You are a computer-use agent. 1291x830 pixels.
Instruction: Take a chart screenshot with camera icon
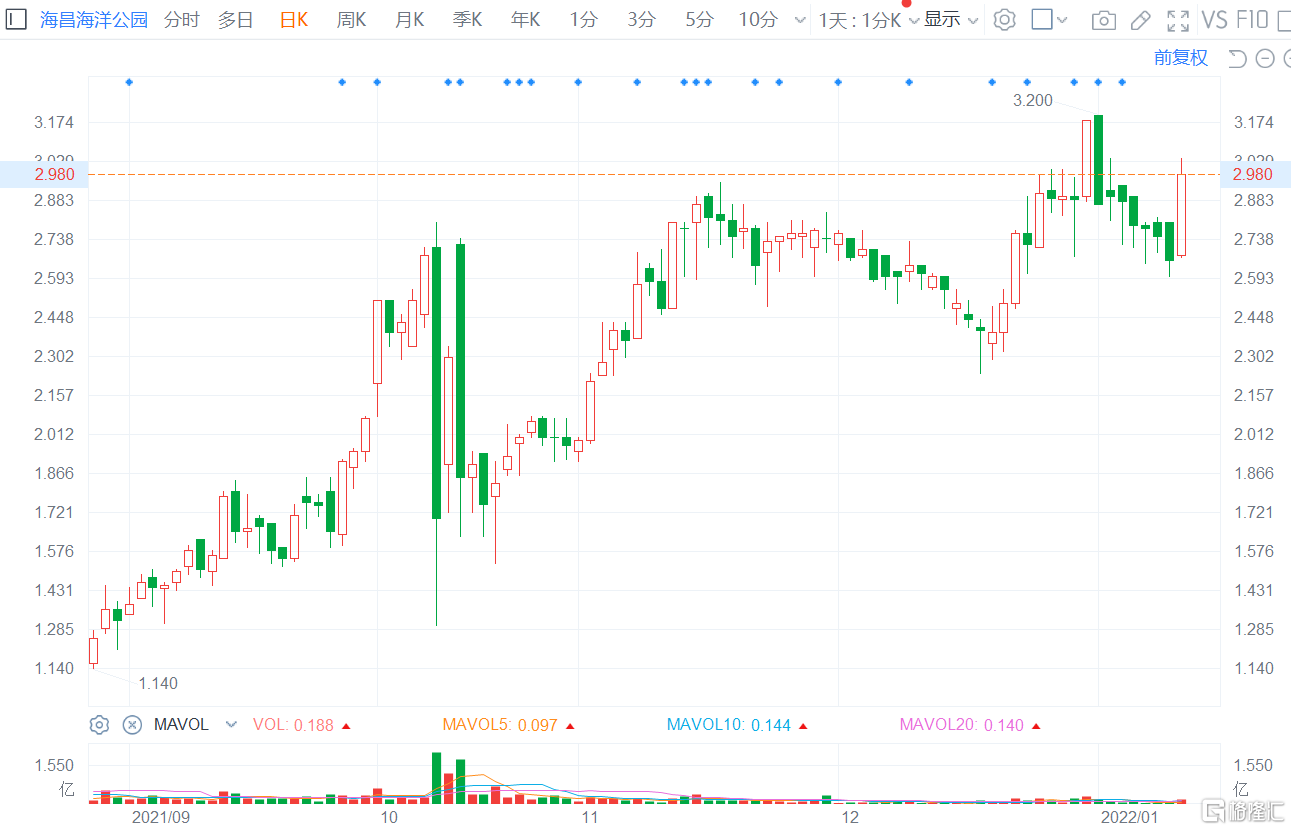click(1104, 19)
